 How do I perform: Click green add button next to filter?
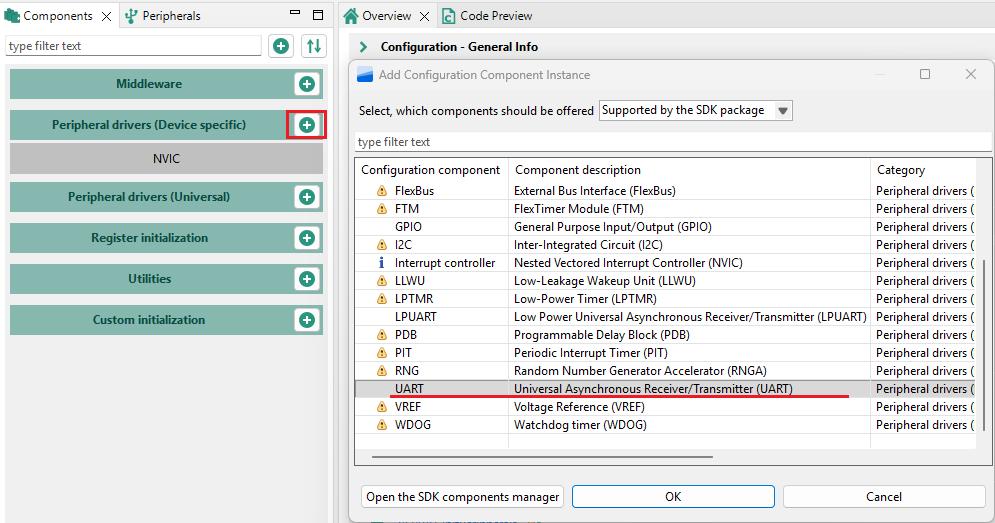point(281,46)
